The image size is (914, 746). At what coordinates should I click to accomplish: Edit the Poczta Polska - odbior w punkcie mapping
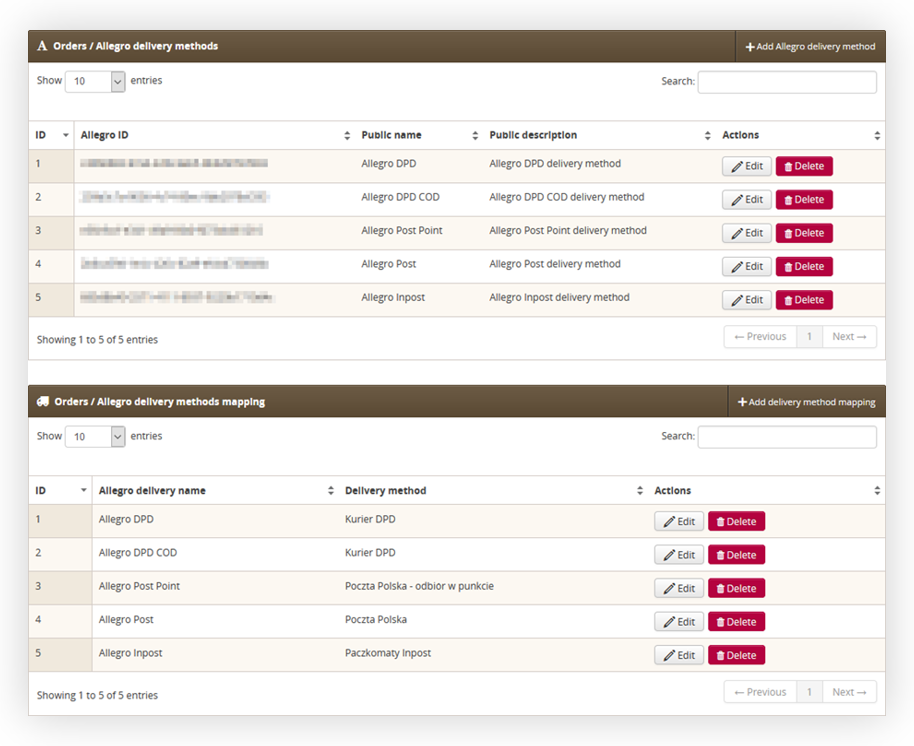click(679, 589)
